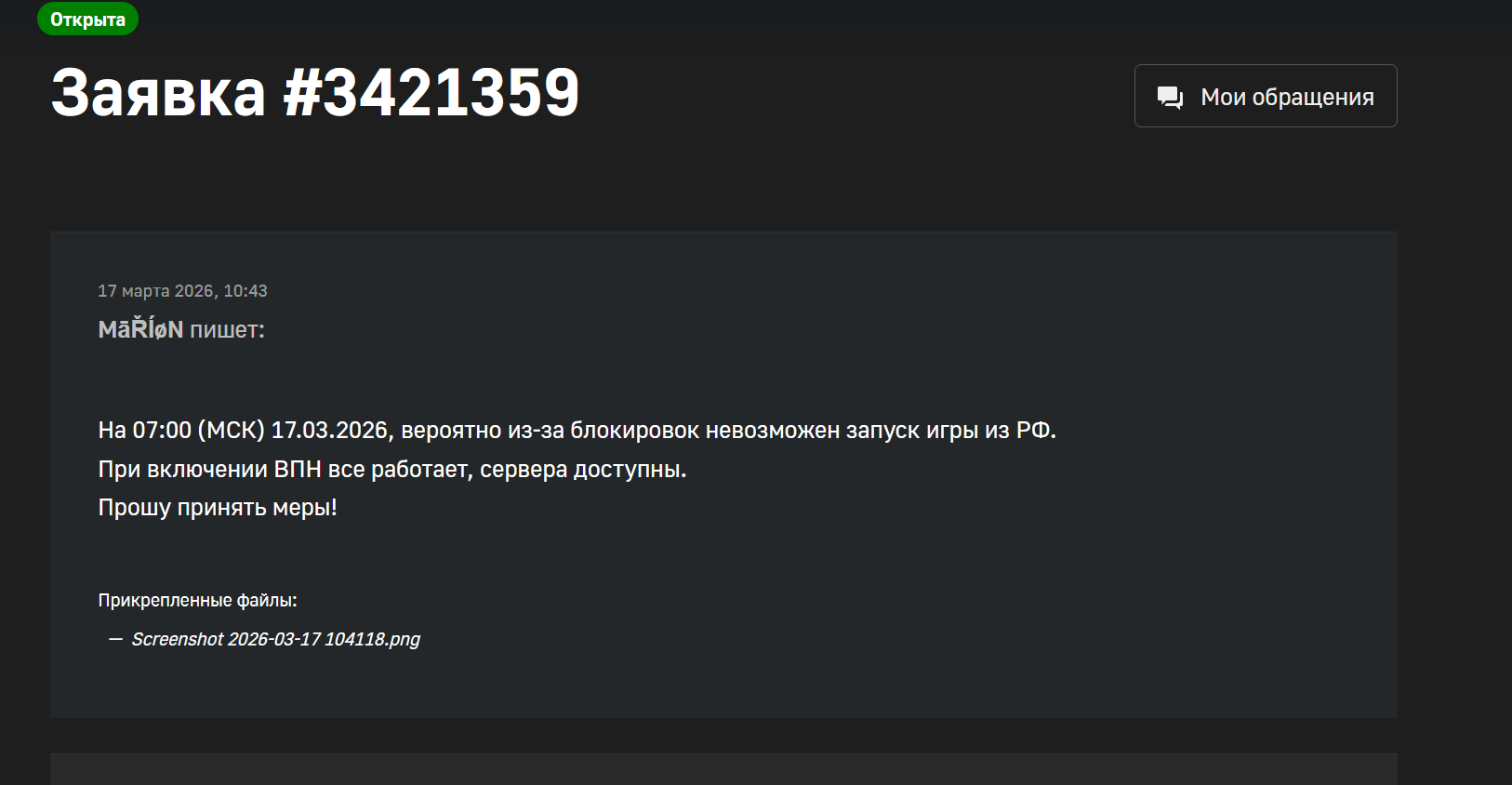
Task: Click the text При включении ВПН
Action: coord(209,470)
